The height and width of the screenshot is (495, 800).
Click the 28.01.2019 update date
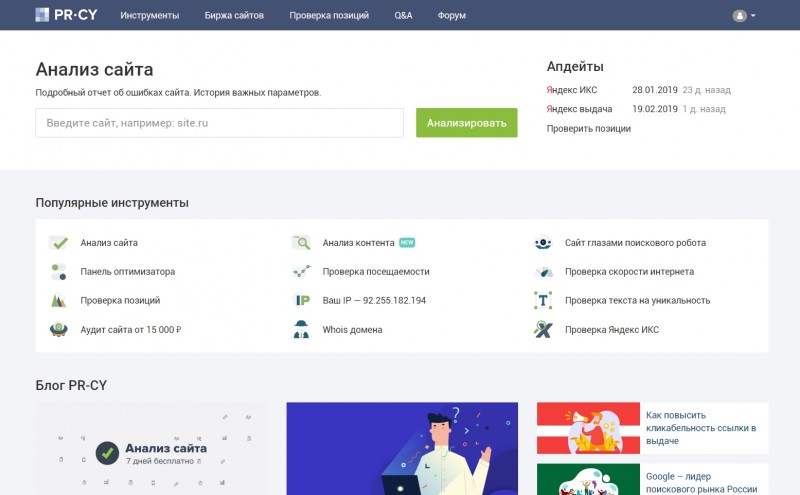pyautogui.click(x=655, y=90)
